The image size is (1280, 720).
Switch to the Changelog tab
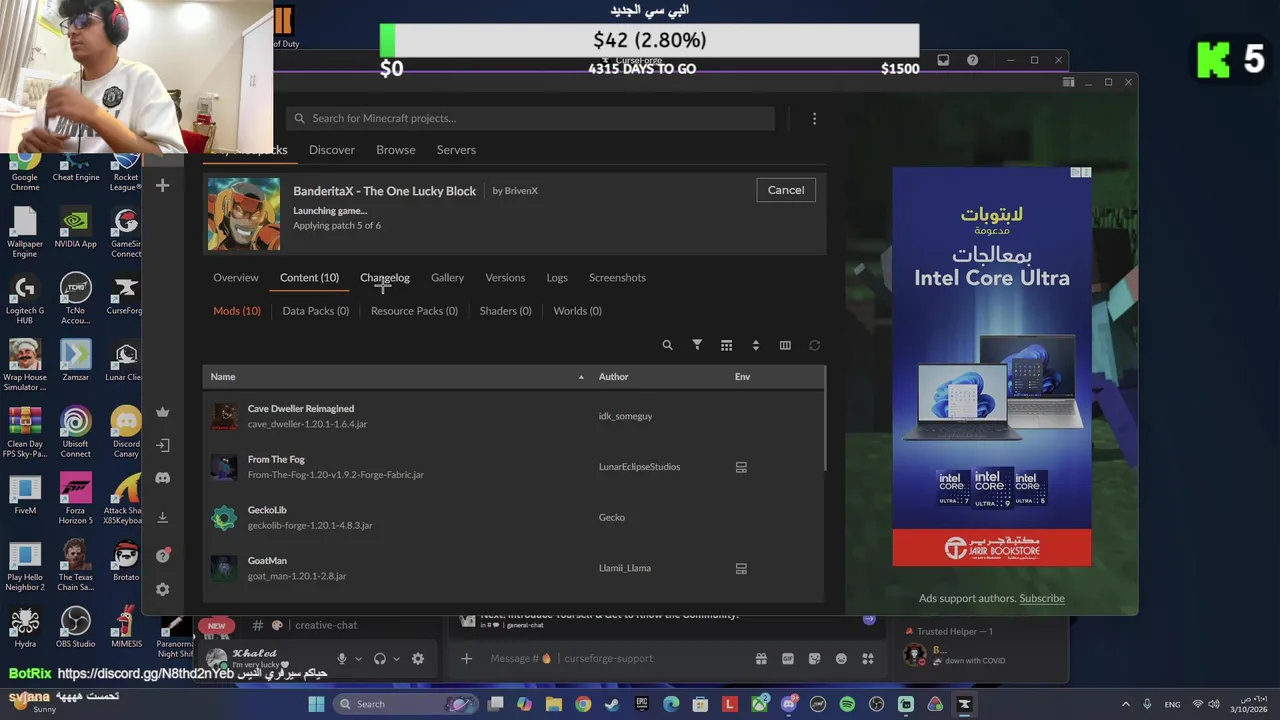tap(385, 278)
